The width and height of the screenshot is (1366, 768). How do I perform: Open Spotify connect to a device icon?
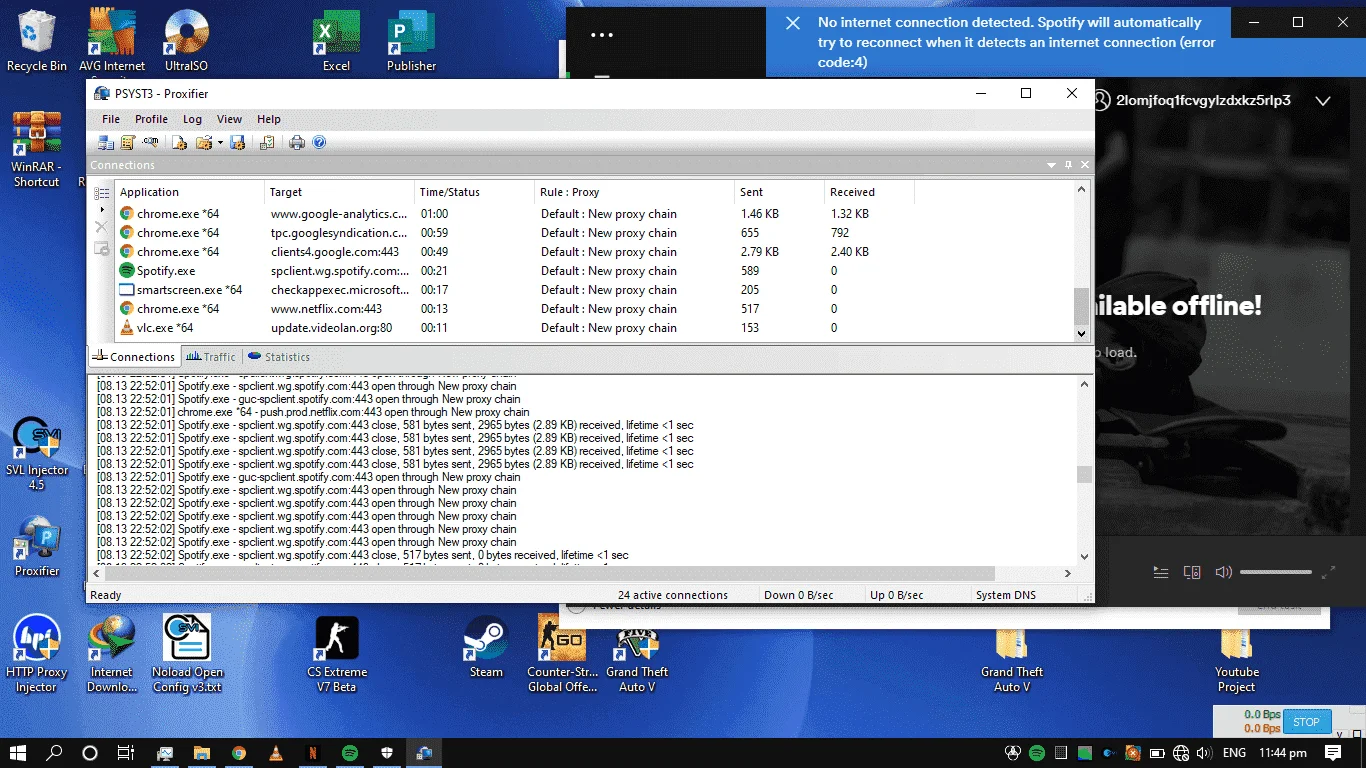point(1192,573)
